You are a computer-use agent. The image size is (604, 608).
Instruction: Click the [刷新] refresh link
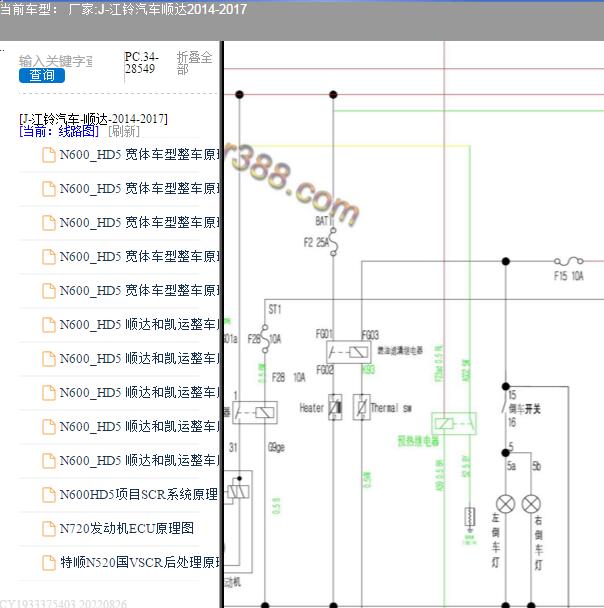(124, 131)
